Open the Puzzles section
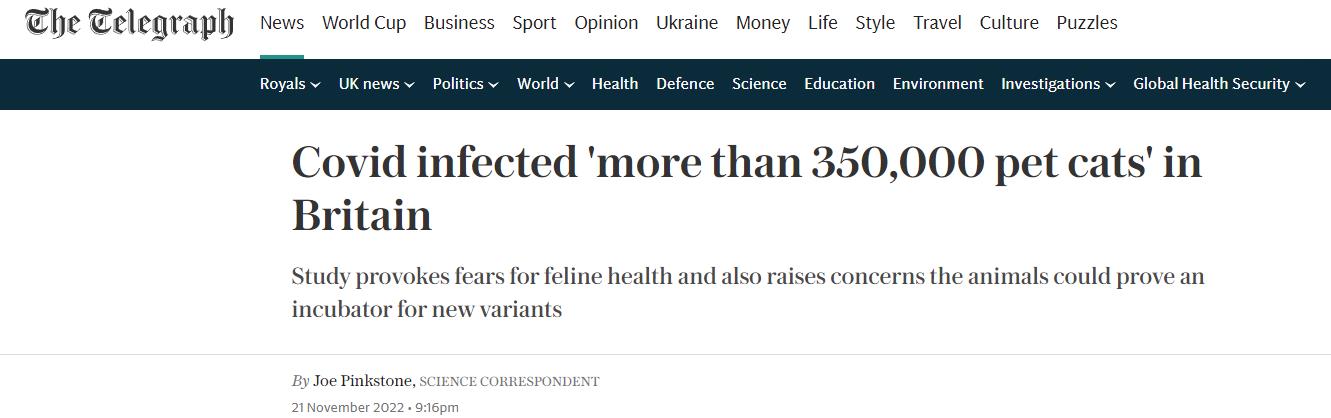The width and height of the screenshot is (1331, 418). (x=1087, y=23)
